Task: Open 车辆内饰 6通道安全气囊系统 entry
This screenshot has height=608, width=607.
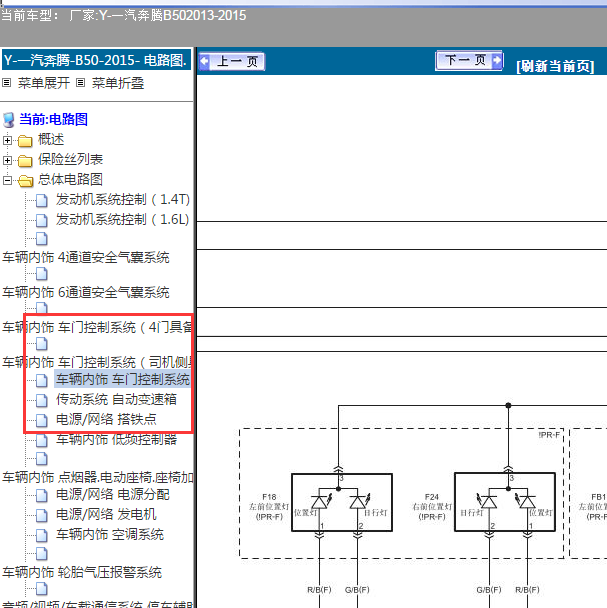Action: 86,292
